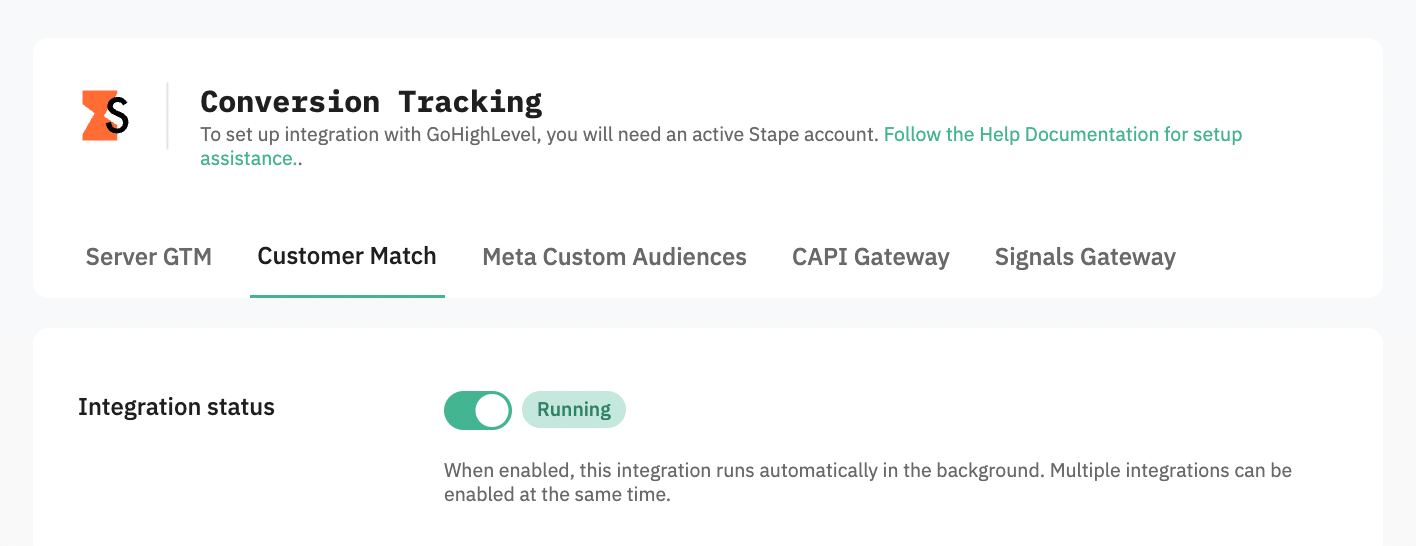
Task: Click the Conversion Tracking heading
Action: (x=371, y=101)
